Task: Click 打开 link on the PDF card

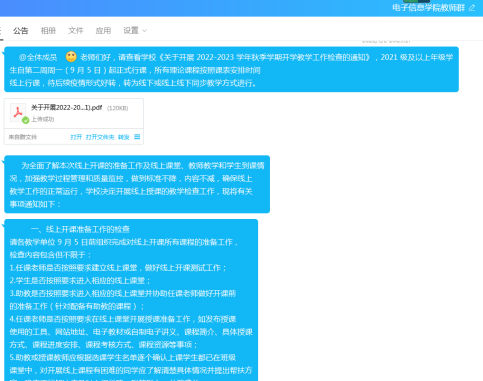Action: (x=76, y=137)
